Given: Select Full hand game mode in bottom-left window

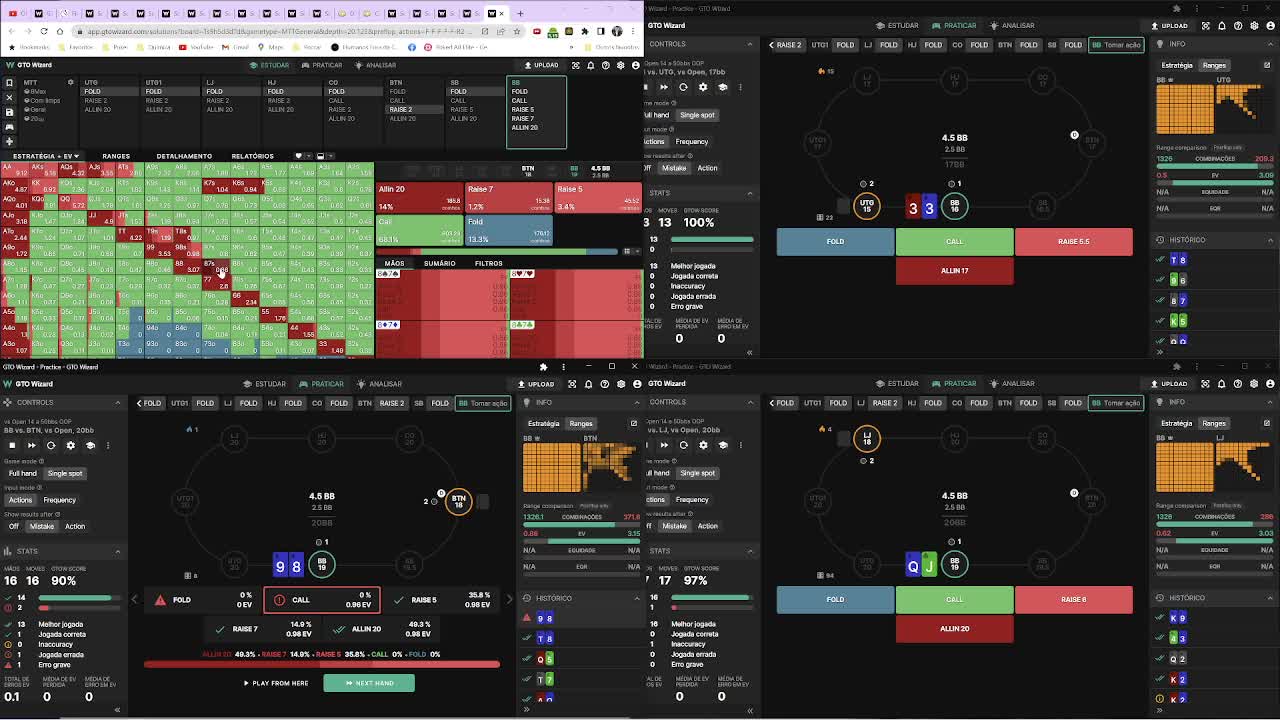Looking at the screenshot, I should pos(22,473).
